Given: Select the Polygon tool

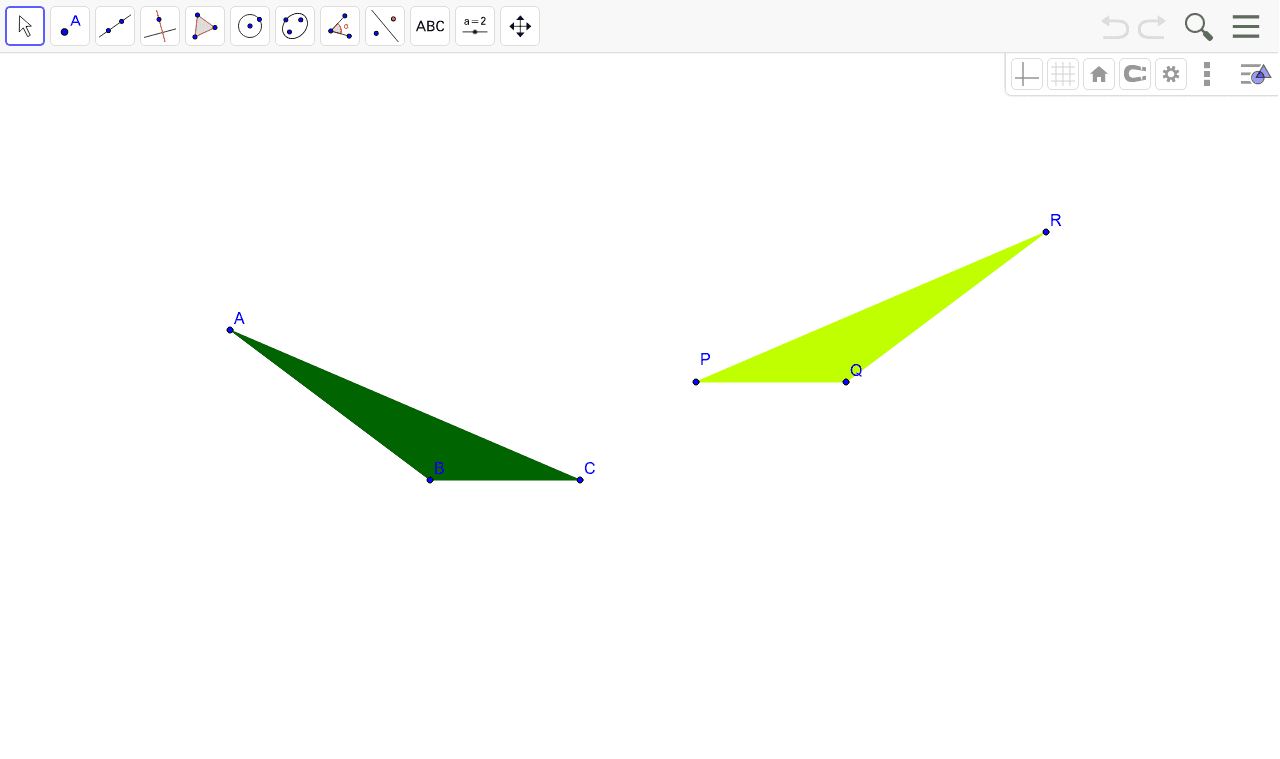Looking at the screenshot, I should pos(205,26).
